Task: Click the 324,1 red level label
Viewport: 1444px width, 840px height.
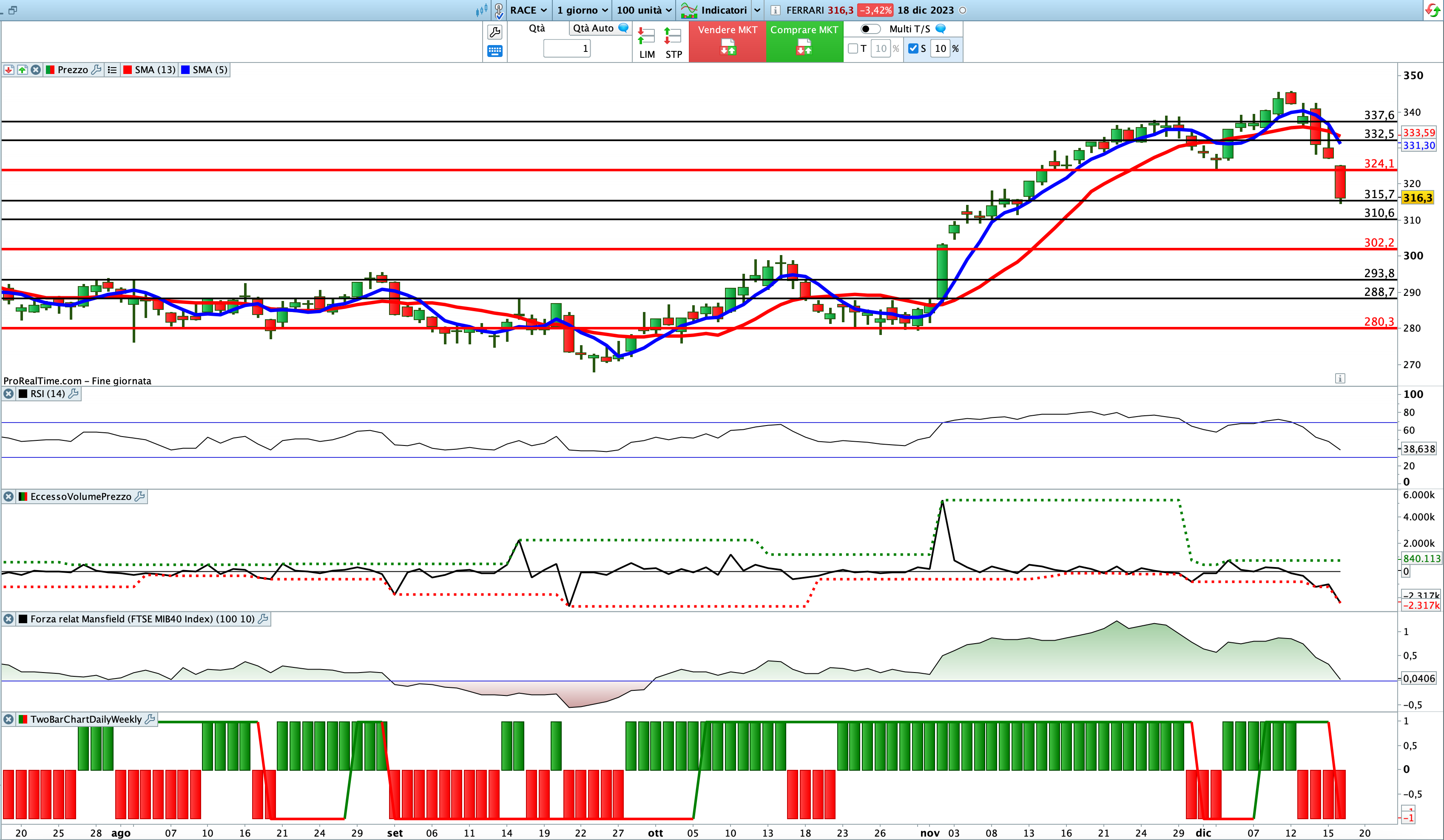Action: (x=1379, y=164)
